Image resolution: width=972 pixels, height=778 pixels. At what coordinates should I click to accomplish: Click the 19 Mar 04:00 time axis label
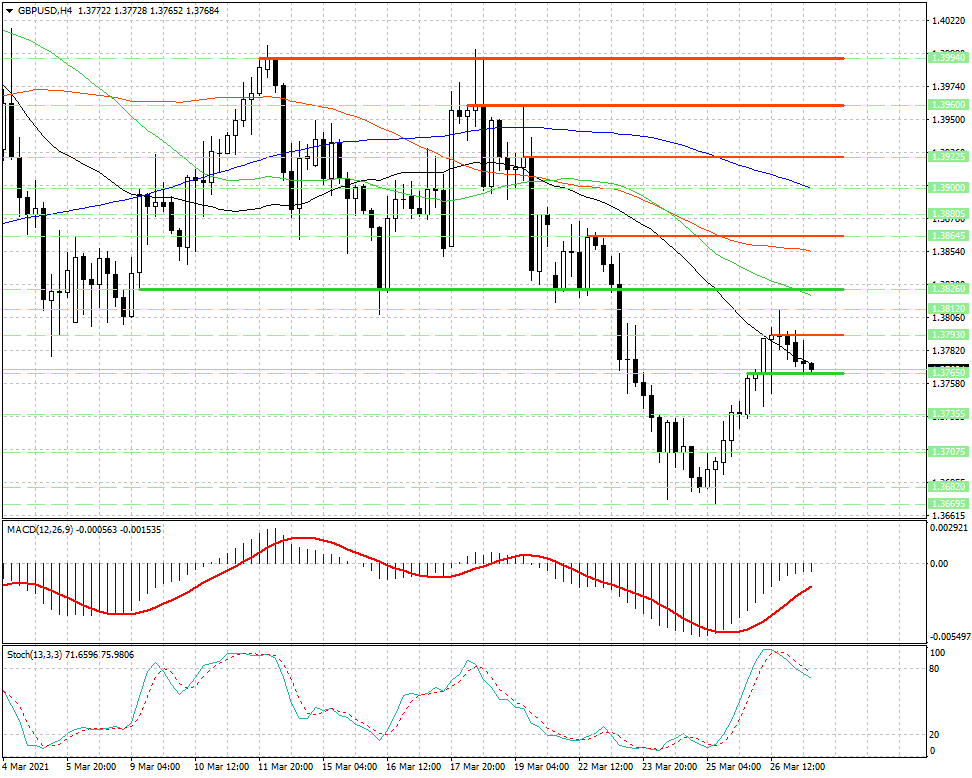(x=541, y=766)
